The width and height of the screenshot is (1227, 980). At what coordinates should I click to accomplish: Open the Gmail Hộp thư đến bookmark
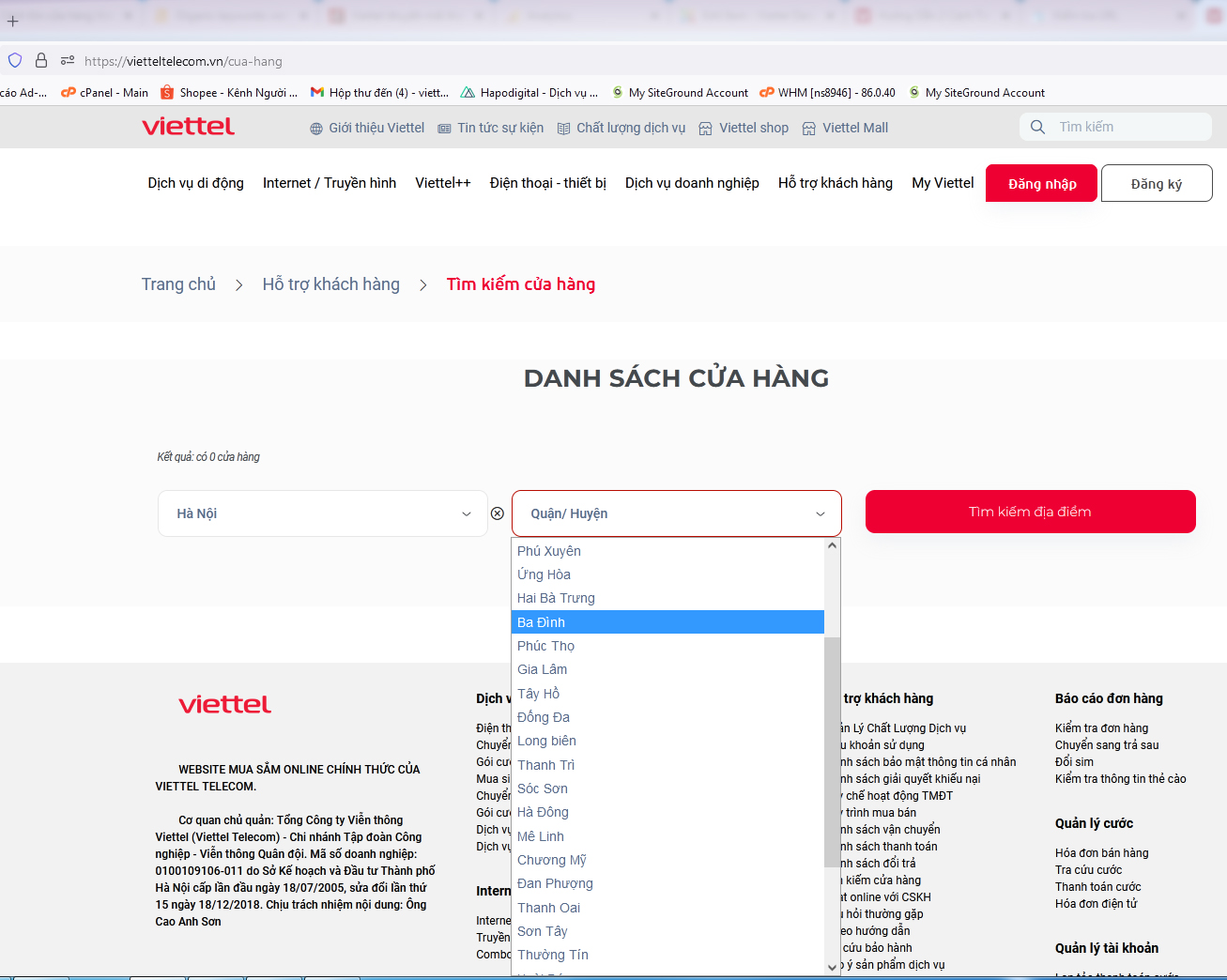point(379,92)
